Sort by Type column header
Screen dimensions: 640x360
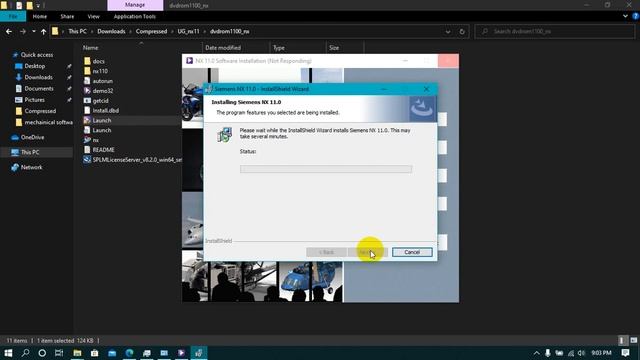click(x=279, y=48)
